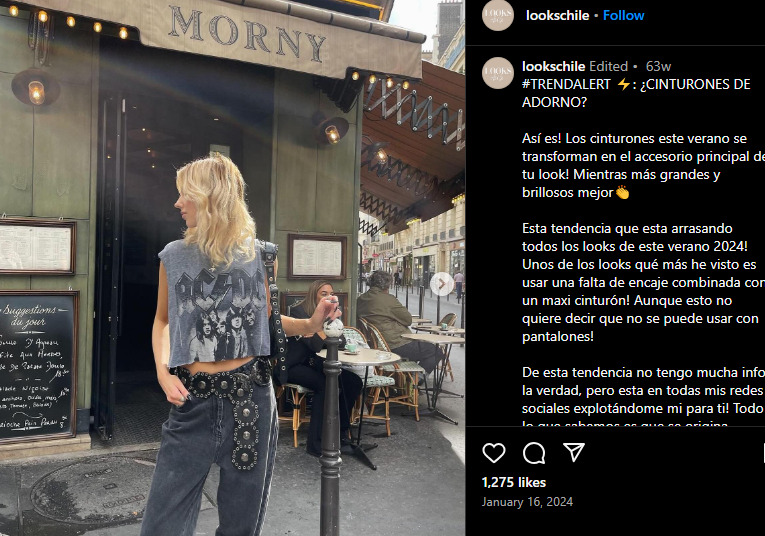The height and width of the screenshot is (536, 765).
Task: Click the lightning bolt emoji in caption
Action: pyautogui.click(x=623, y=84)
